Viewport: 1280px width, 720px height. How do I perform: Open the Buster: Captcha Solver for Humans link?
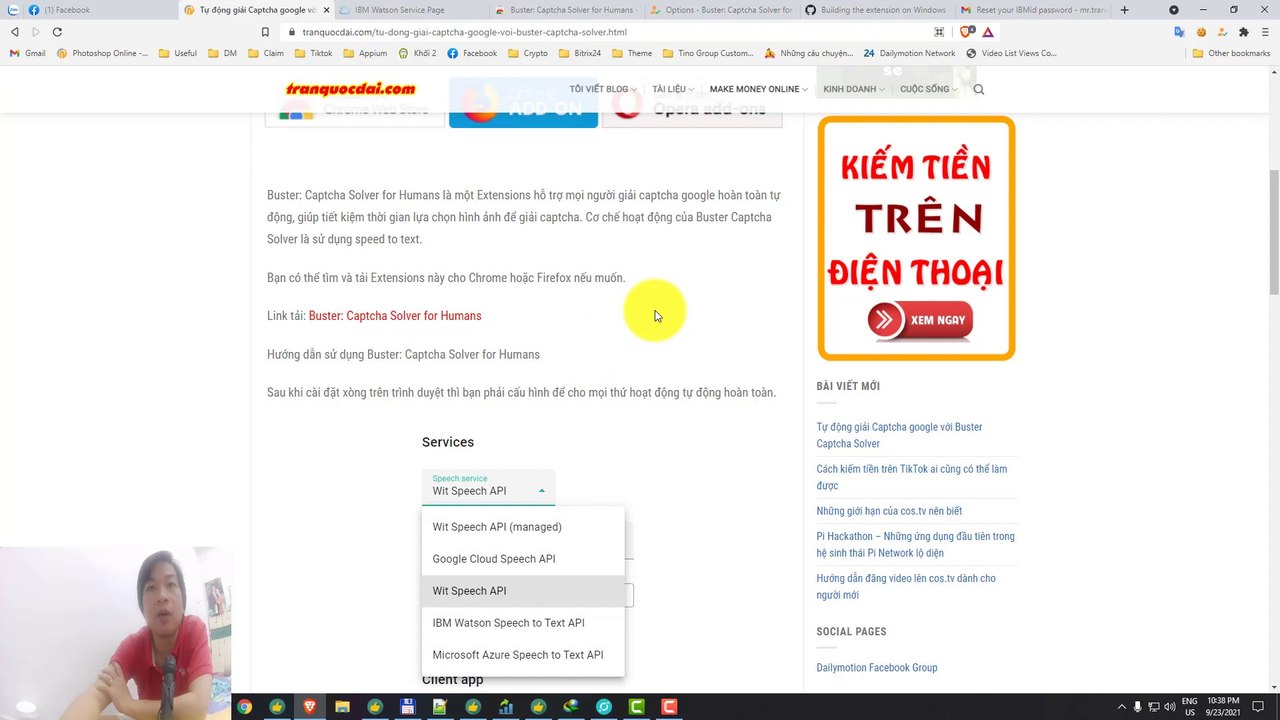click(x=395, y=316)
